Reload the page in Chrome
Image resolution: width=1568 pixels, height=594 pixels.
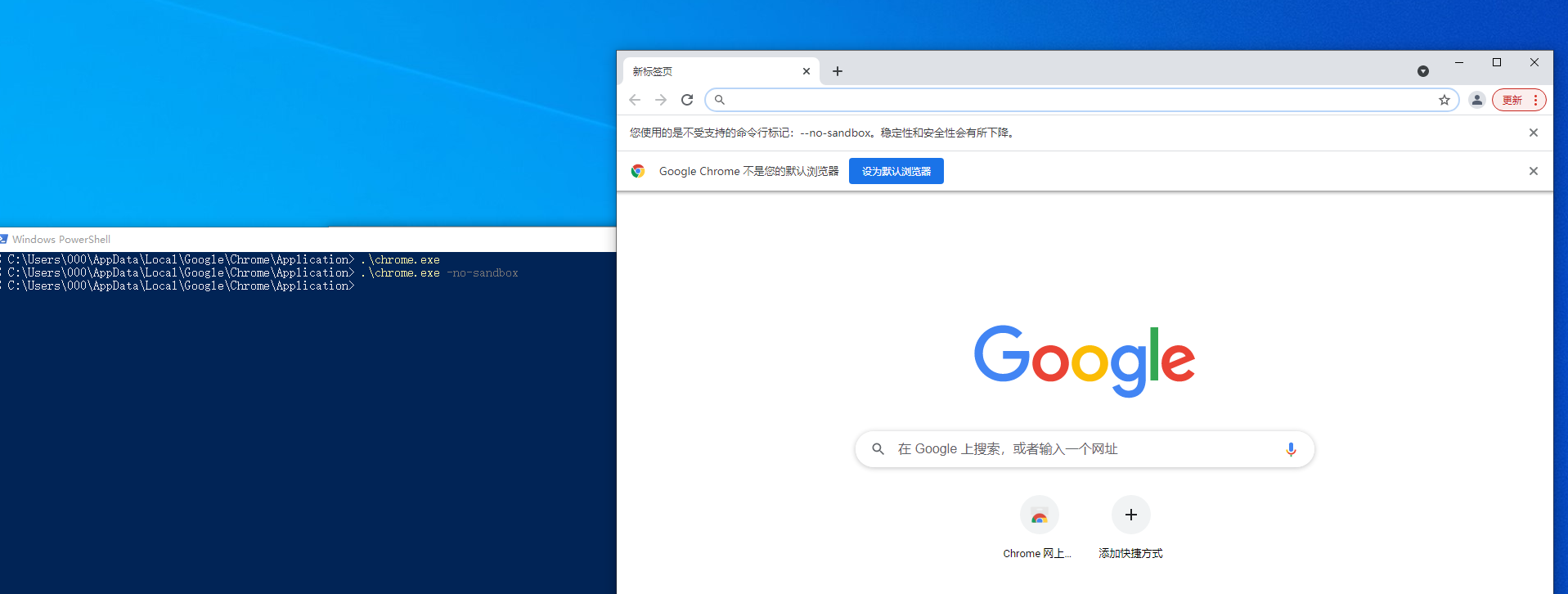click(687, 100)
